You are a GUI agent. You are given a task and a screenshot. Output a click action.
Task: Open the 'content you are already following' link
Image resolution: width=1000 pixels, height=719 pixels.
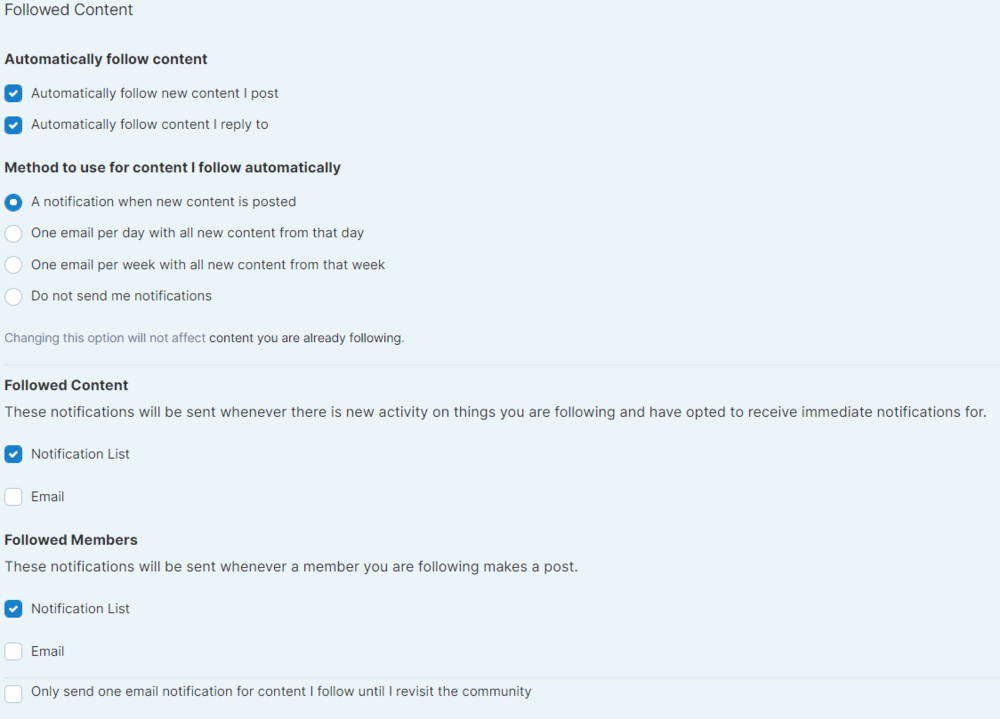coord(305,339)
